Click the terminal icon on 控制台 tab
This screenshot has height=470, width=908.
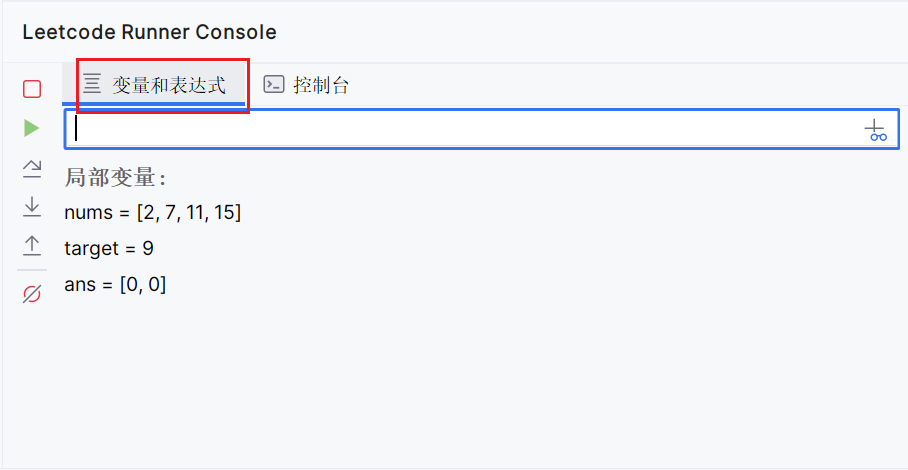pyautogui.click(x=274, y=85)
